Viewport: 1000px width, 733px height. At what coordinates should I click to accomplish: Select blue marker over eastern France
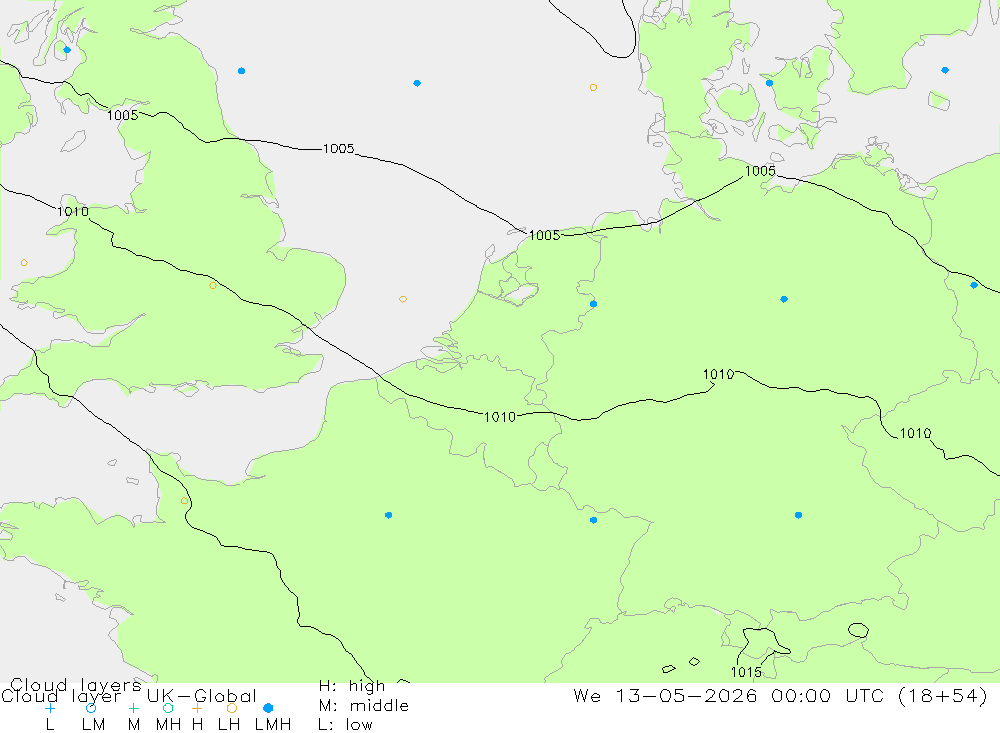593,520
